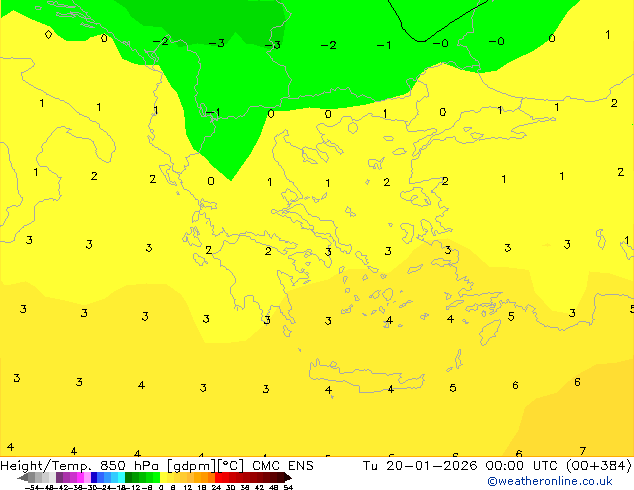Click the map temperature value "7"

pos(582,451)
